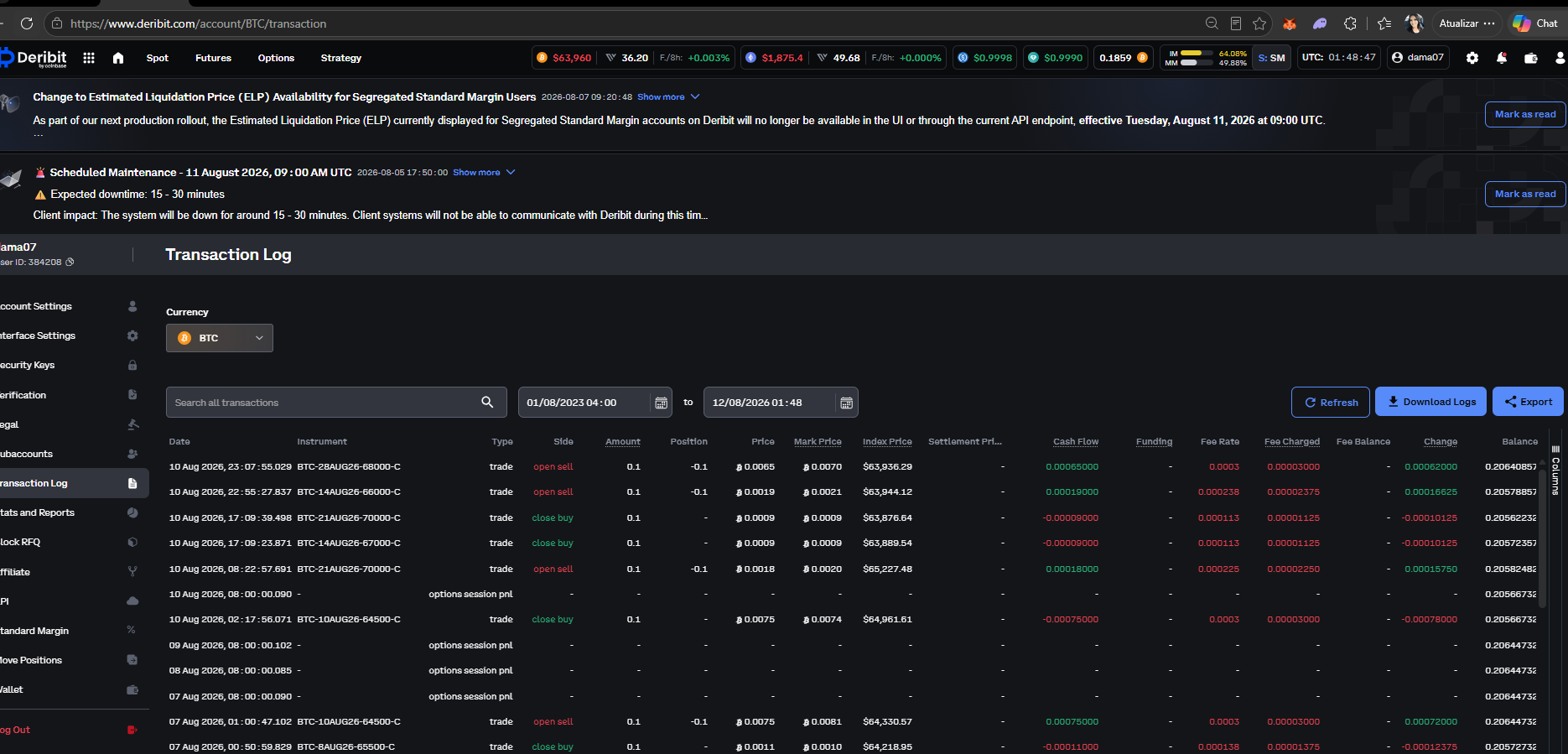Open wallet icon in top bar
The width and height of the screenshot is (1568, 754).
click(1531, 58)
